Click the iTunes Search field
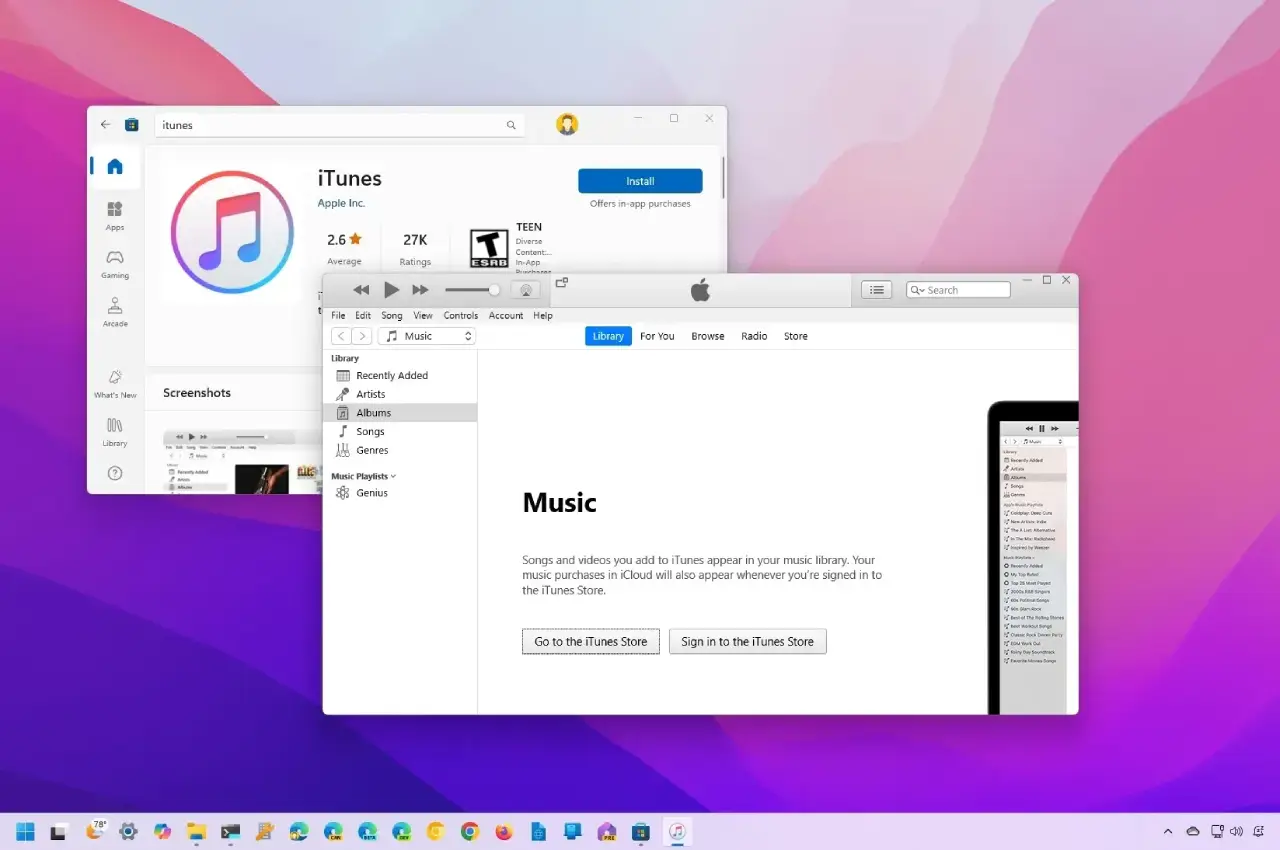 pos(958,290)
